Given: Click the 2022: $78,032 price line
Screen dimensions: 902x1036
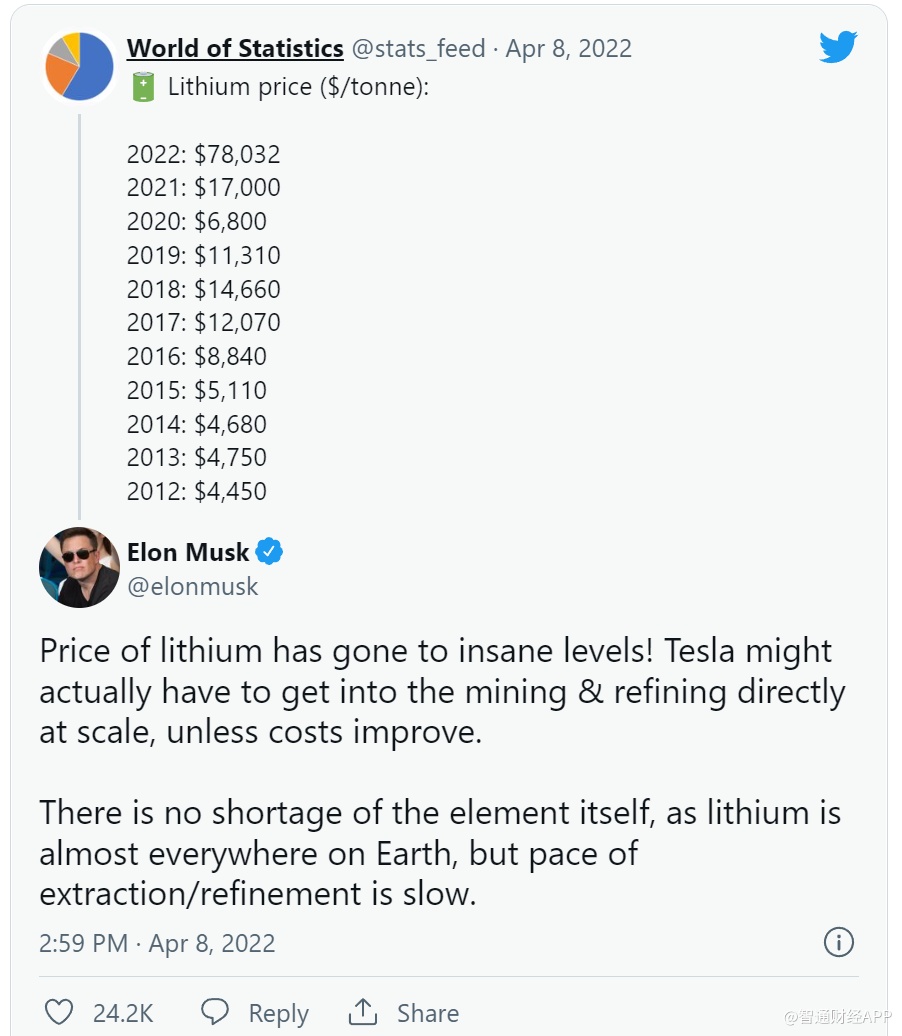Looking at the screenshot, I should click(203, 154).
